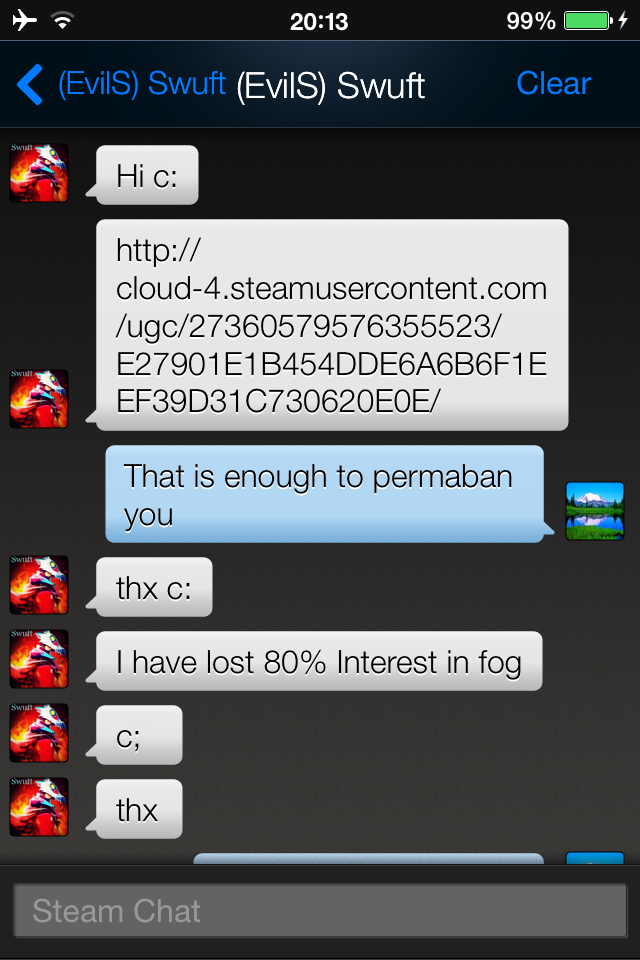Tap Swuft's avatar beside "thx c:"

click(39, 585)
